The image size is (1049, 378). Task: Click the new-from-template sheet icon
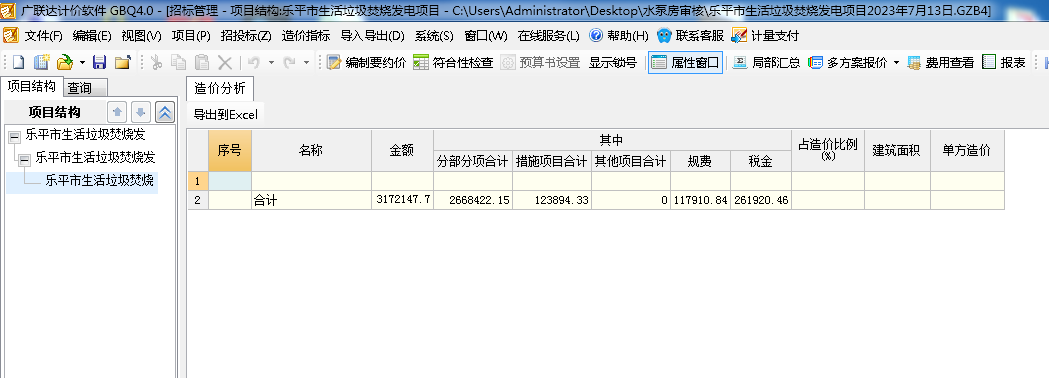(x=41, y=63)
